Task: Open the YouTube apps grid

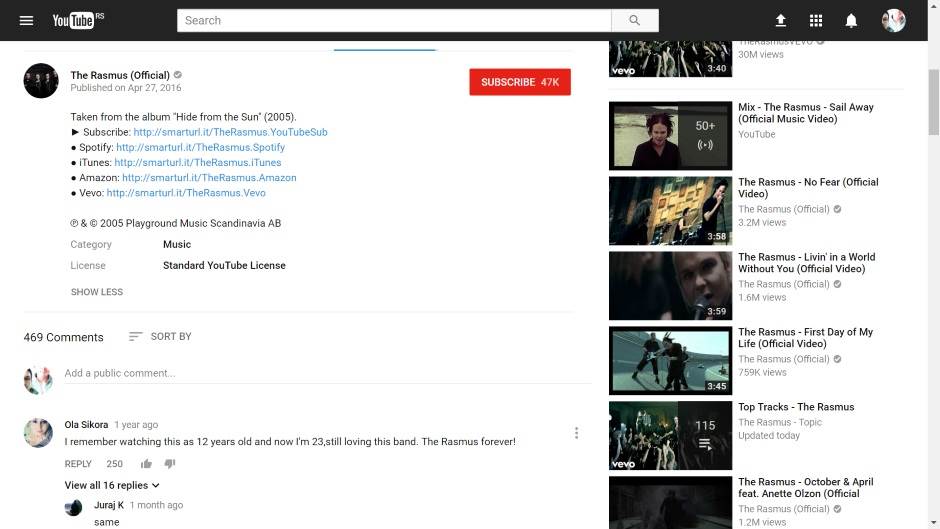Action: (816, 20)
